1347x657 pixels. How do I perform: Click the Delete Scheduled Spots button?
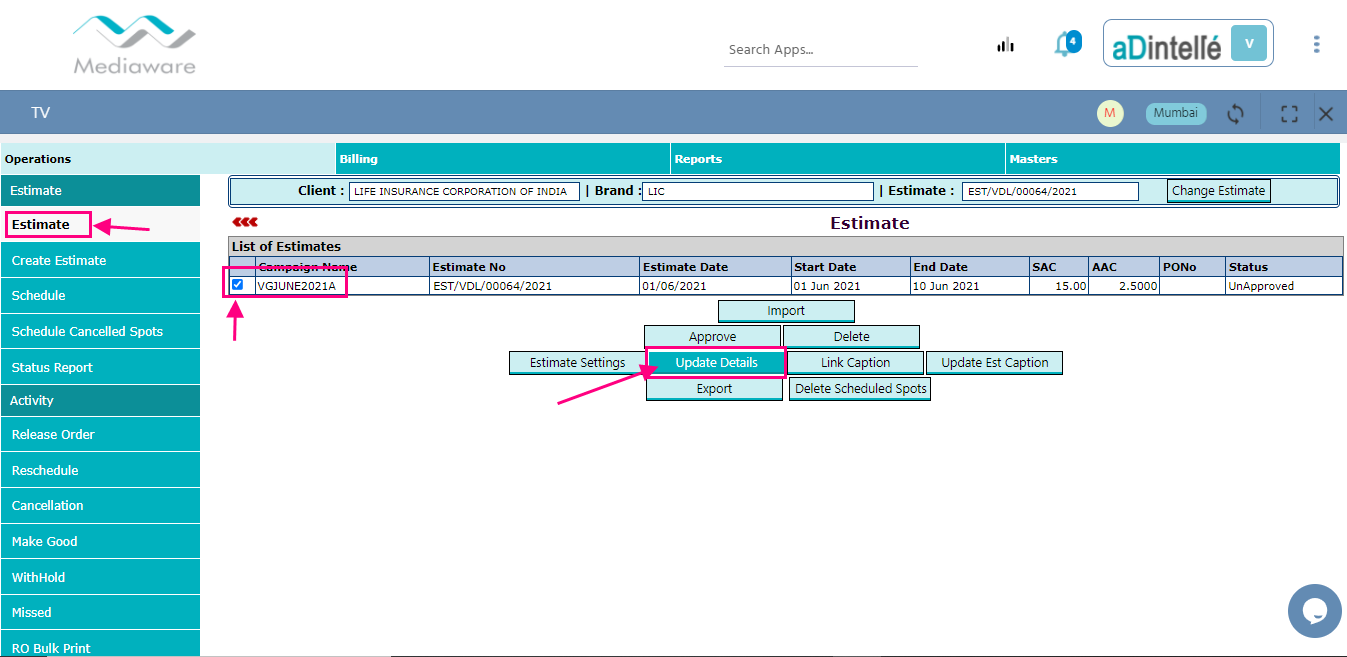(860, 389)
